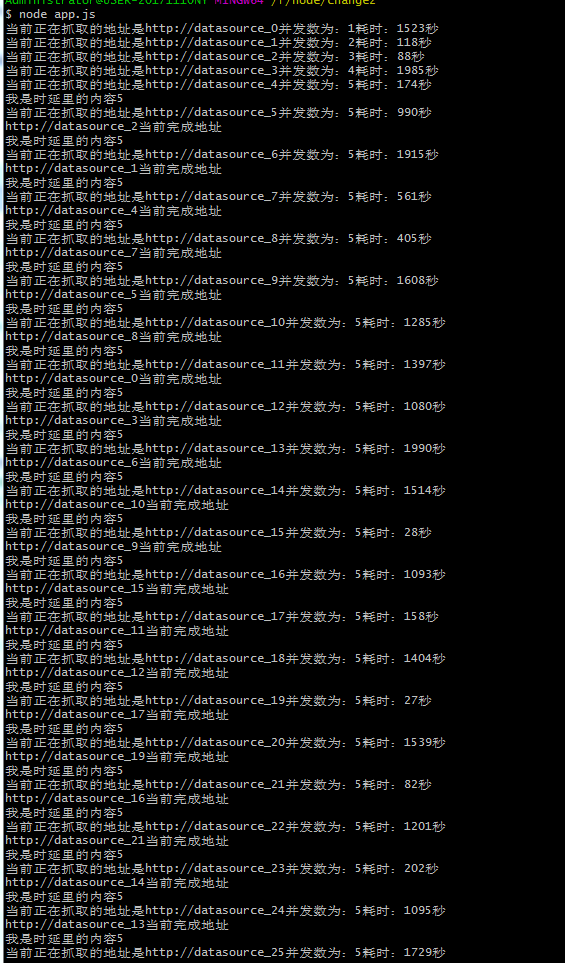Click 'http://datasource_0当前完成地址' line
The width and height of the screenshot is (565, 963).
114,378
